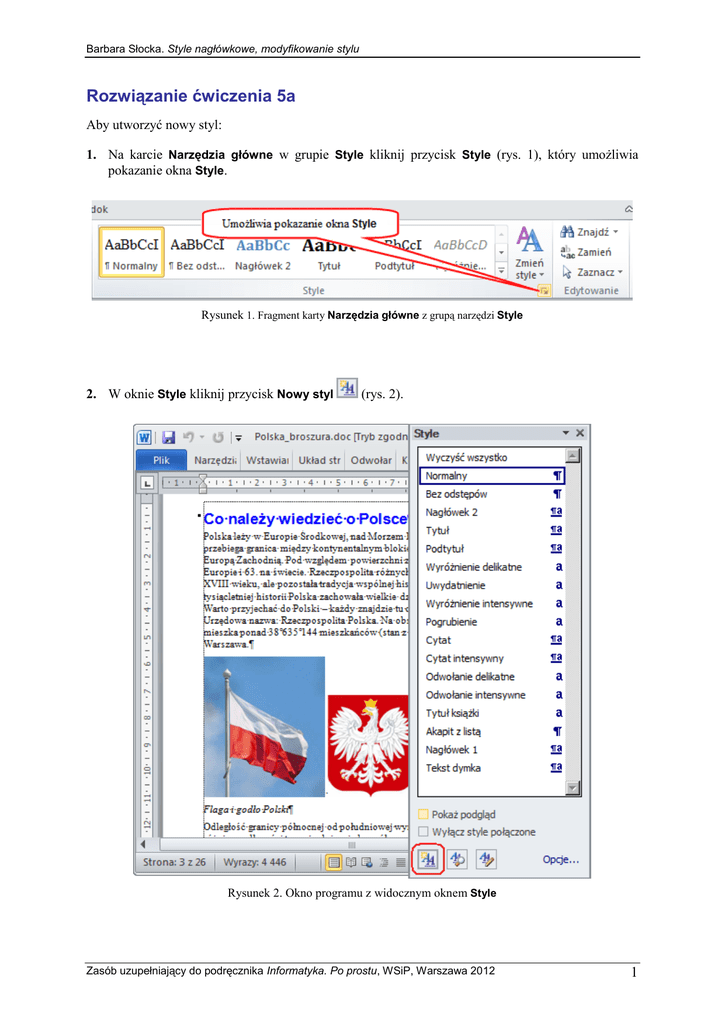Click the Word application icon in title bar
725x1024 pixels.
(145, 437)
